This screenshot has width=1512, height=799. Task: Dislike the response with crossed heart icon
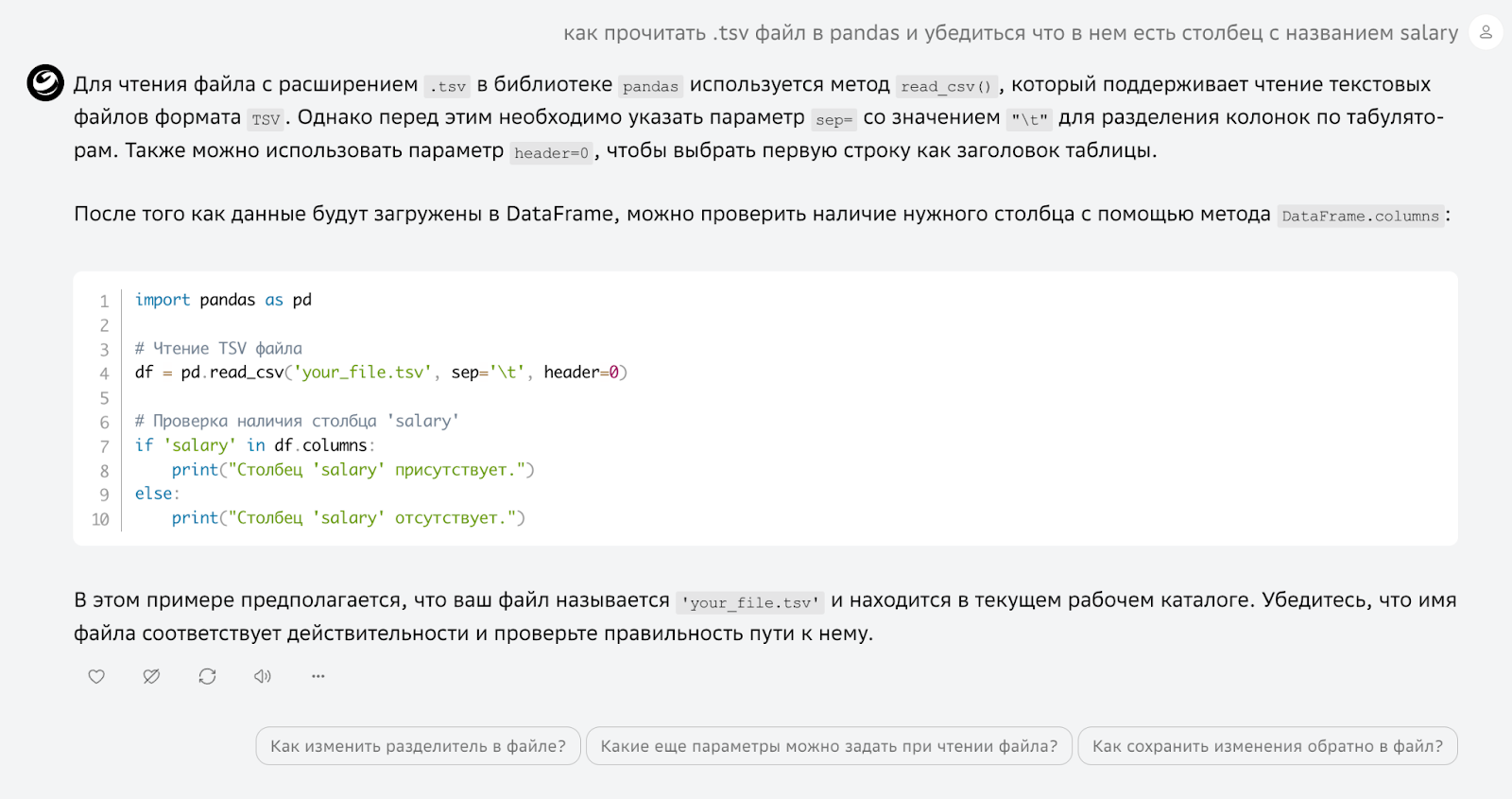[x=151, y=676]
